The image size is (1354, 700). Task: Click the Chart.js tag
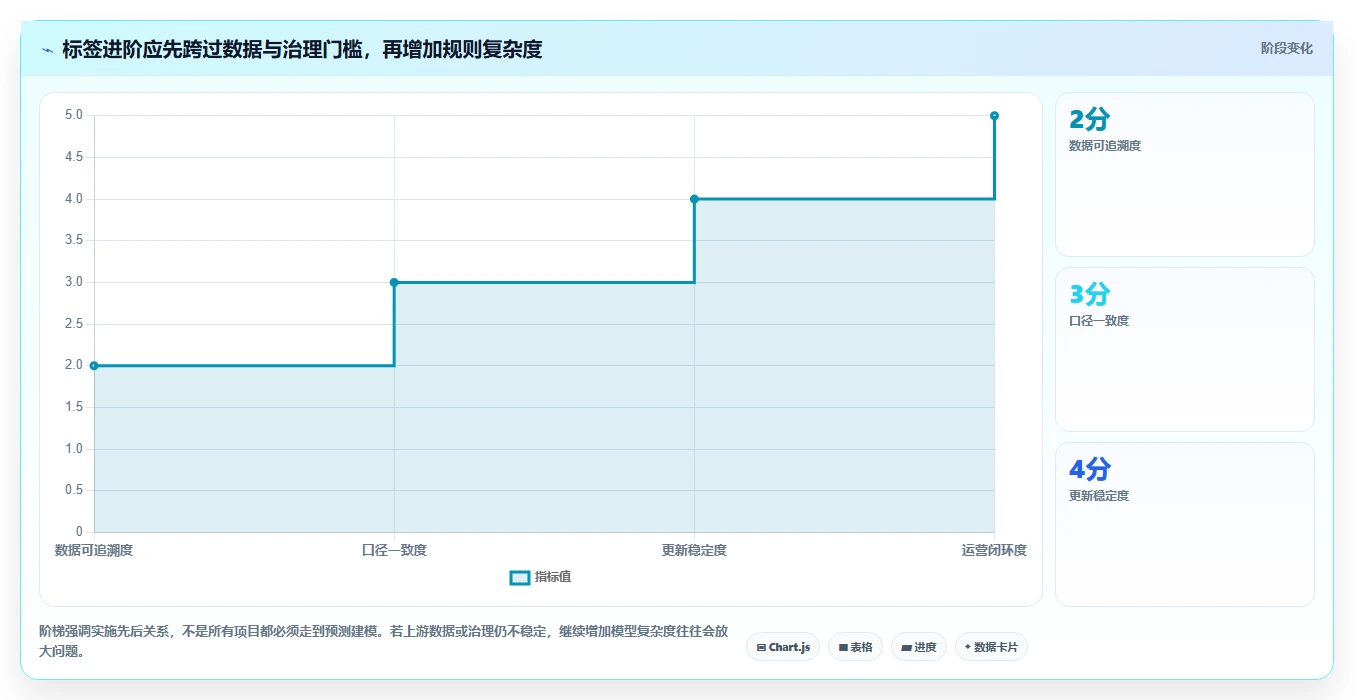pos(783,647)
